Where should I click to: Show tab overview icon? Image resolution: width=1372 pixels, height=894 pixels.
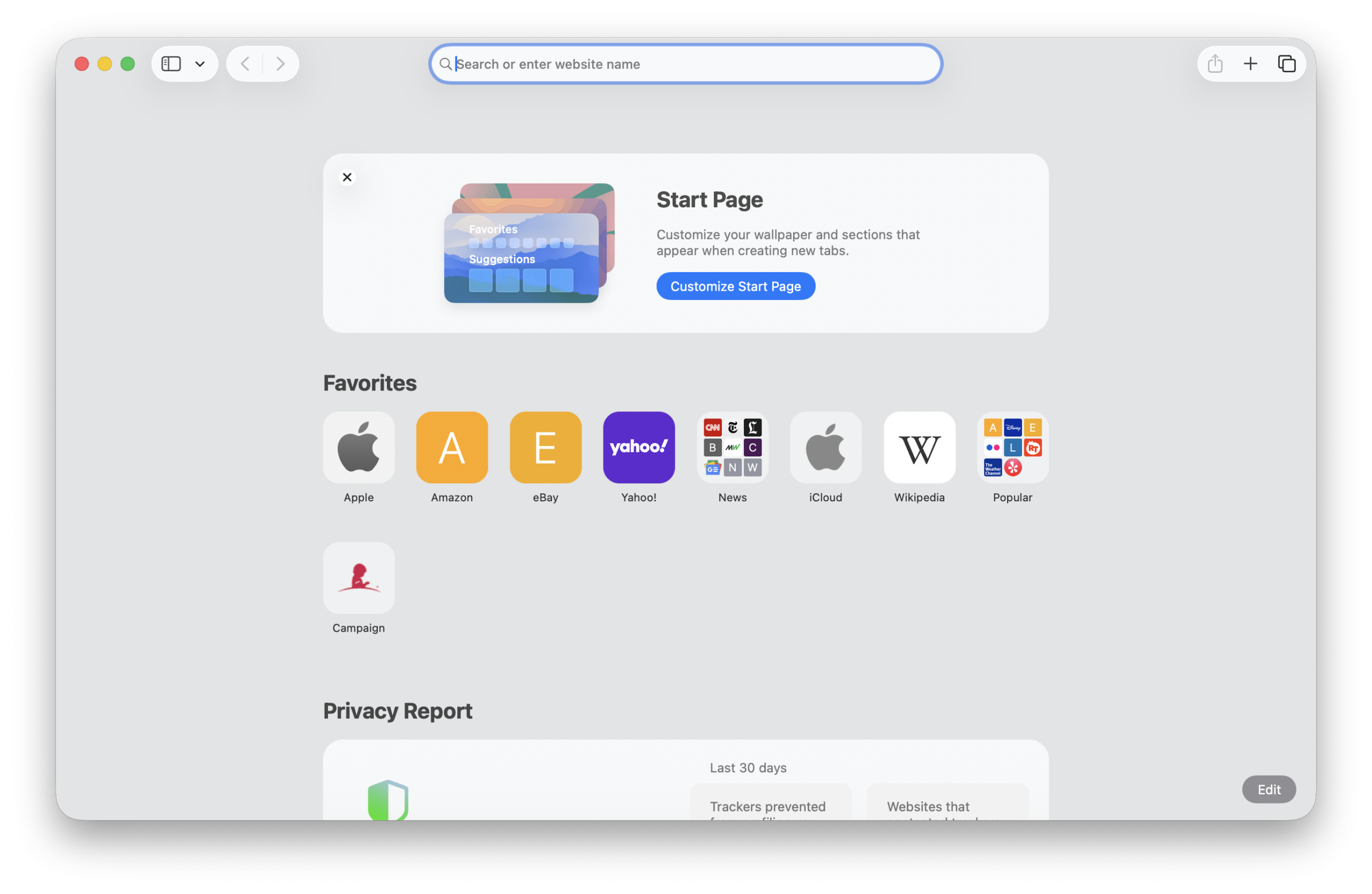1287,64
